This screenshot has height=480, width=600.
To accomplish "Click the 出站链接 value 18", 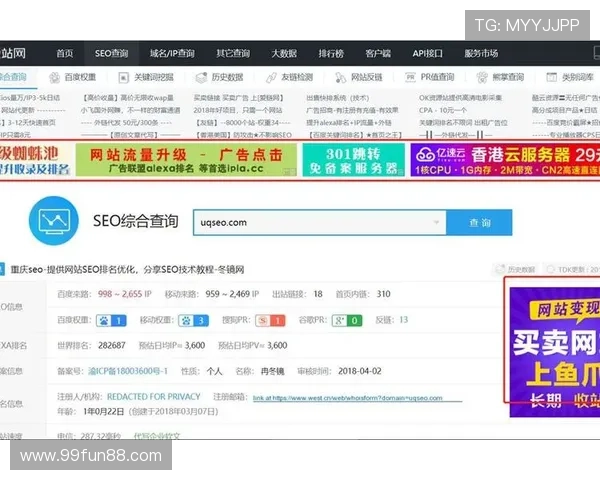I will (318, 294).
